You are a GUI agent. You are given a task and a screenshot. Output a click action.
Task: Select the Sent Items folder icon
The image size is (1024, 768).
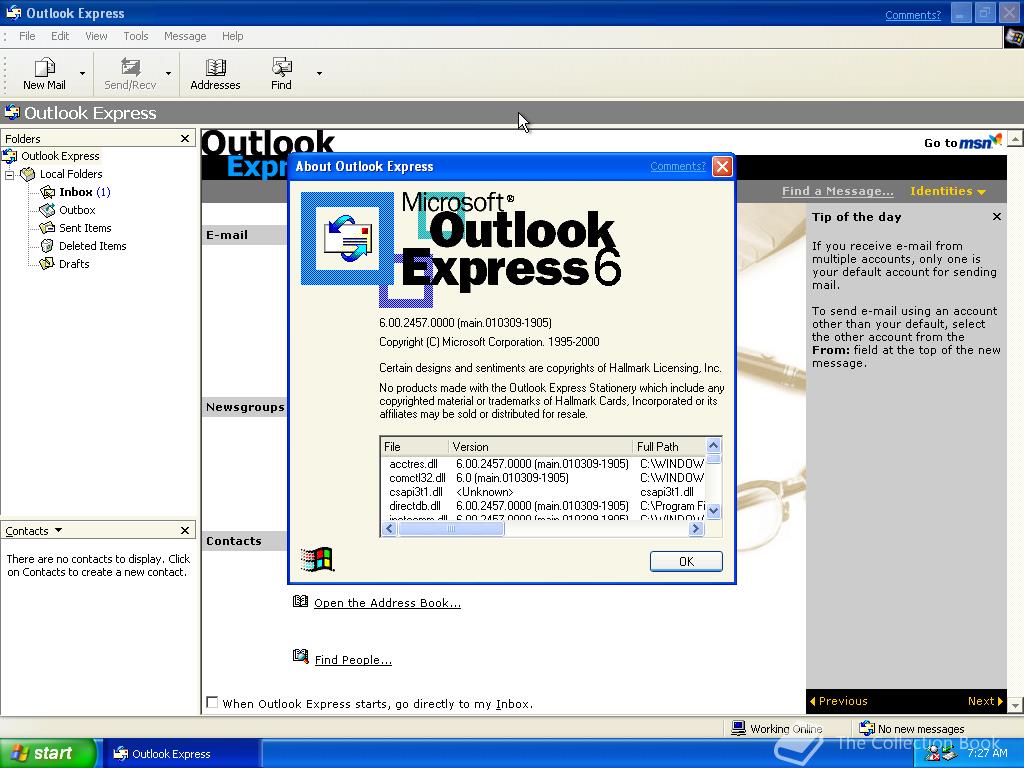[x=48, y=228]
